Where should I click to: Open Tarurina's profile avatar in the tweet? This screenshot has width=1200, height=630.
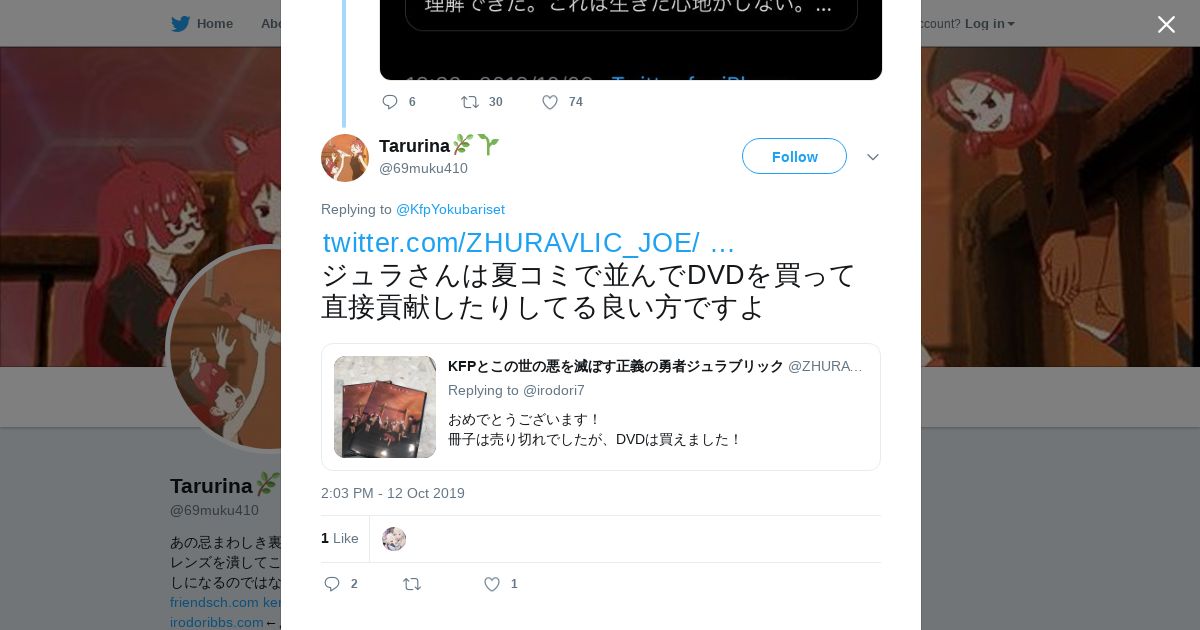coord(345,158)
